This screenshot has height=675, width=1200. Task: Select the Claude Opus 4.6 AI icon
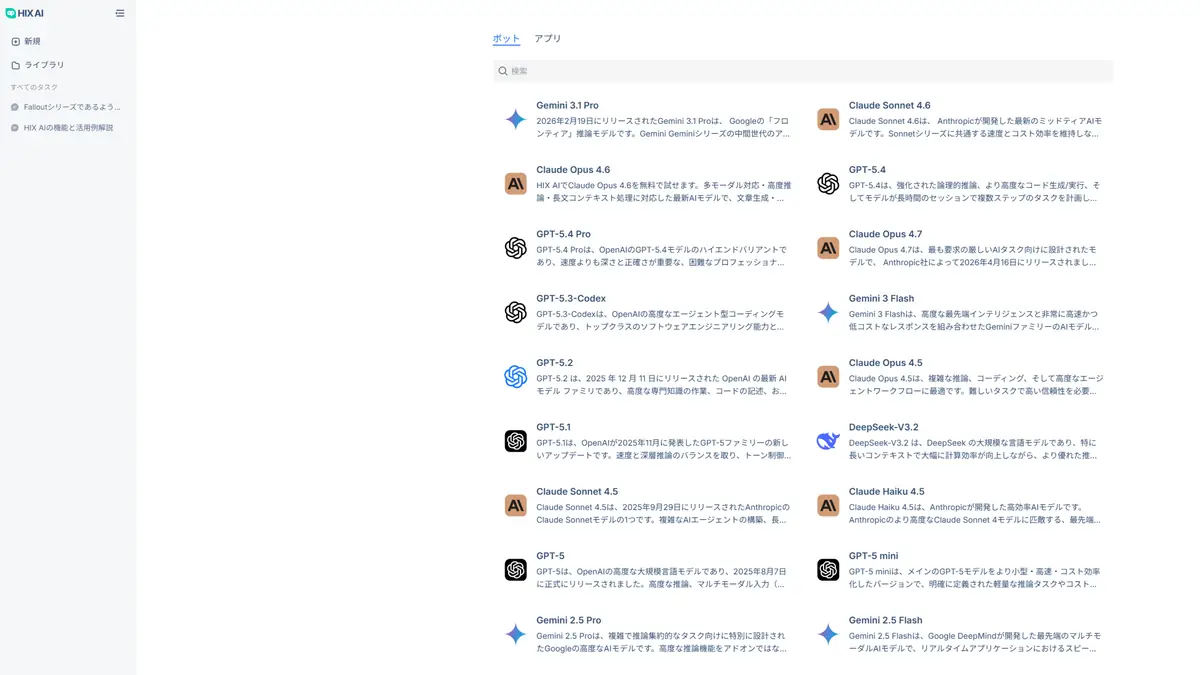[x=515, y=184]
